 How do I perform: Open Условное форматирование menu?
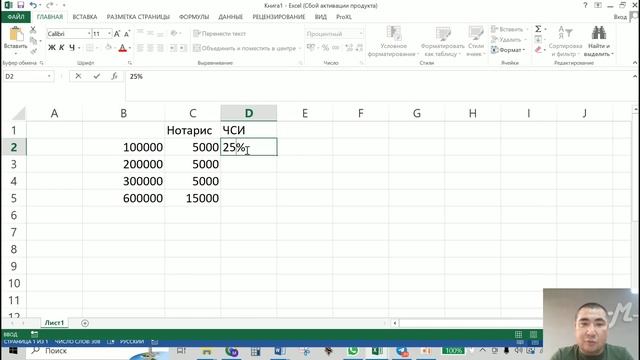pos(392,41)
